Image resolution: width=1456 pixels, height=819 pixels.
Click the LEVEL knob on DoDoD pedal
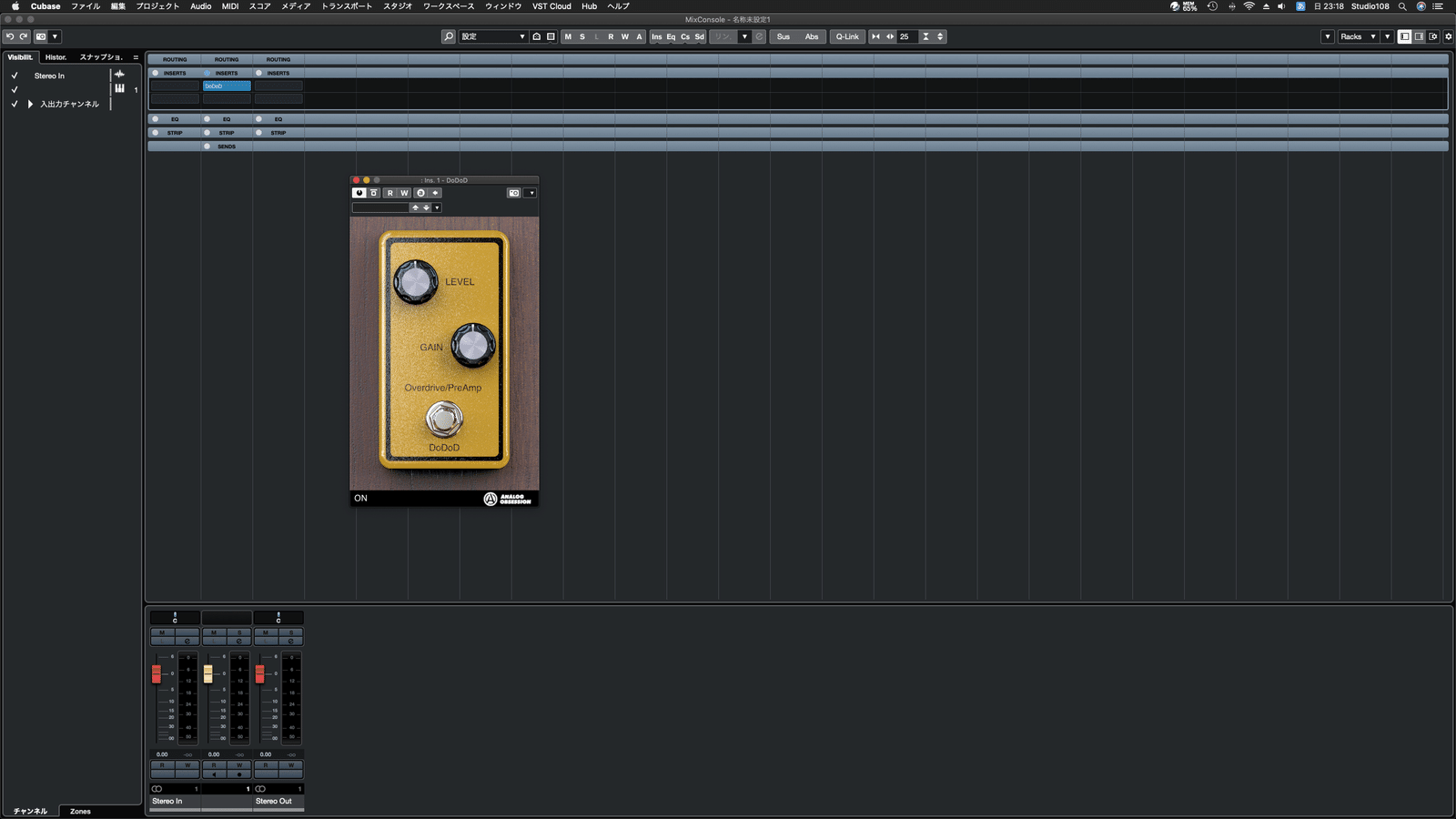click(x=416, y=281)
